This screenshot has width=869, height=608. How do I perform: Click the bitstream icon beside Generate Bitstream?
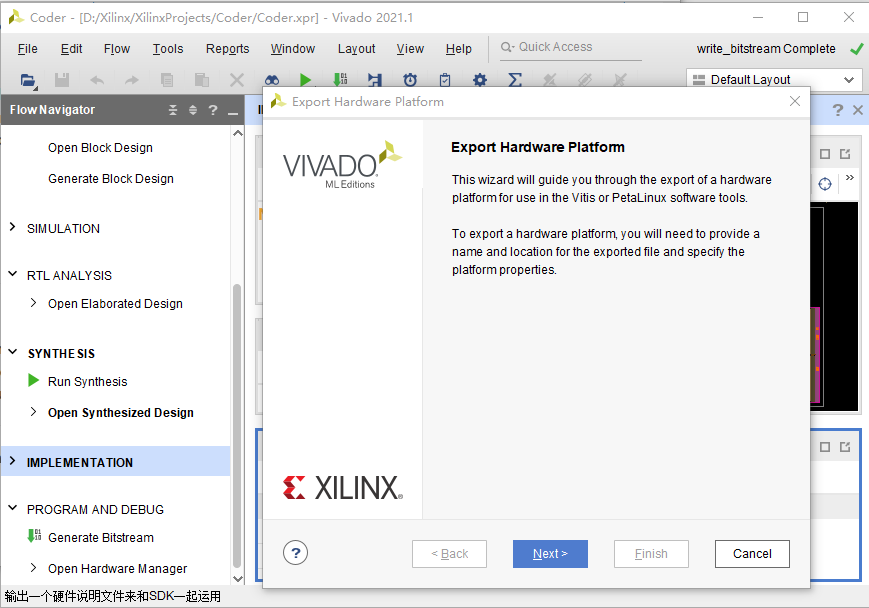click(34, 535)
